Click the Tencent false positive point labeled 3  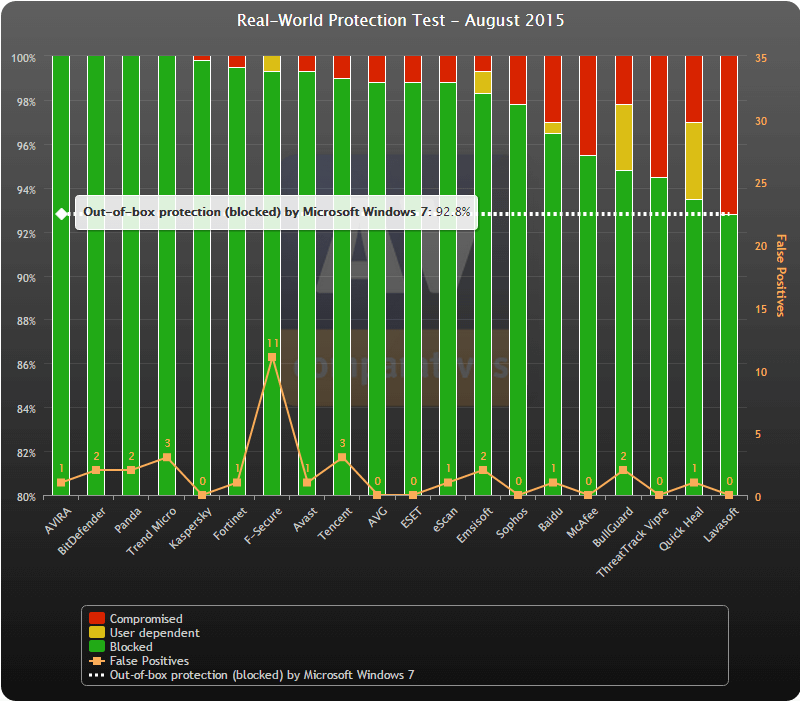pos(342,457)
